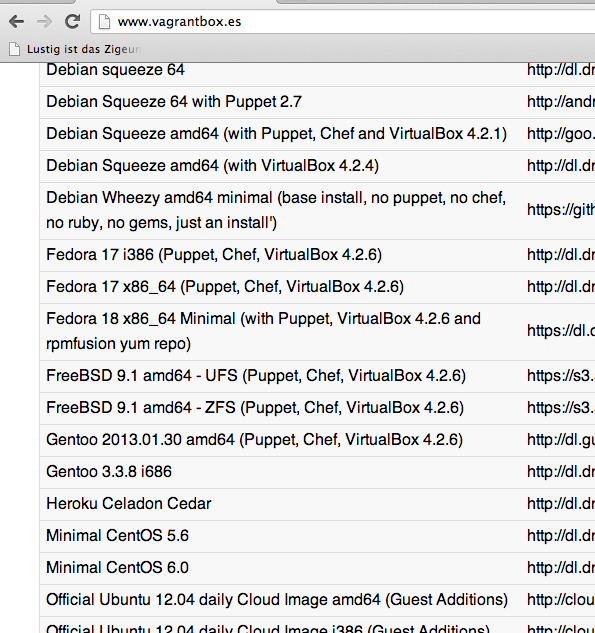Image resolution: width=595 pixels, height=633 pixels.
Task: Click URL in the Minimal CentOS 5.6 row
Action: tap(561, 535)
